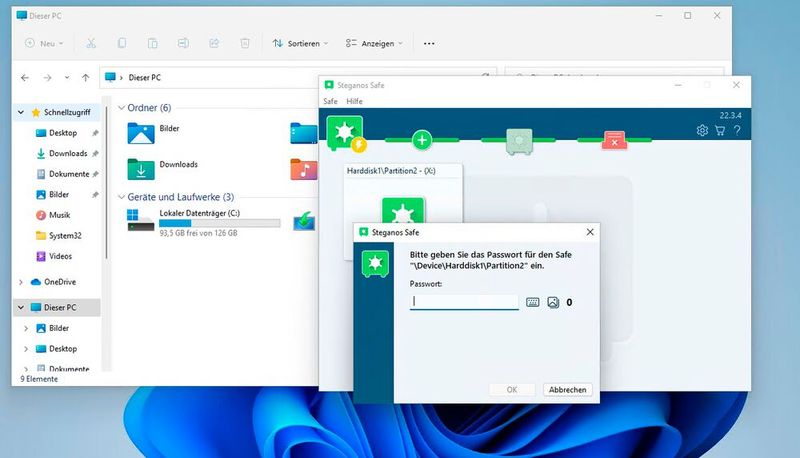Click the Explorer sidebar scrollbar
The width and height of the screenshot is (800, 458).
pyautogui.click(x=107, y=184)
